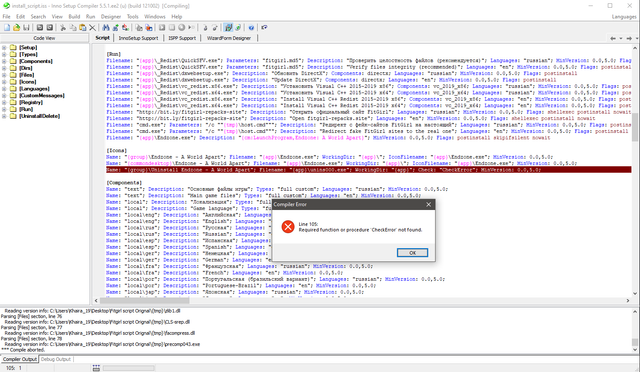Click the editor vertical scrollbar thumb
This screenshot has height=372, width=640.
click(635, 127)
